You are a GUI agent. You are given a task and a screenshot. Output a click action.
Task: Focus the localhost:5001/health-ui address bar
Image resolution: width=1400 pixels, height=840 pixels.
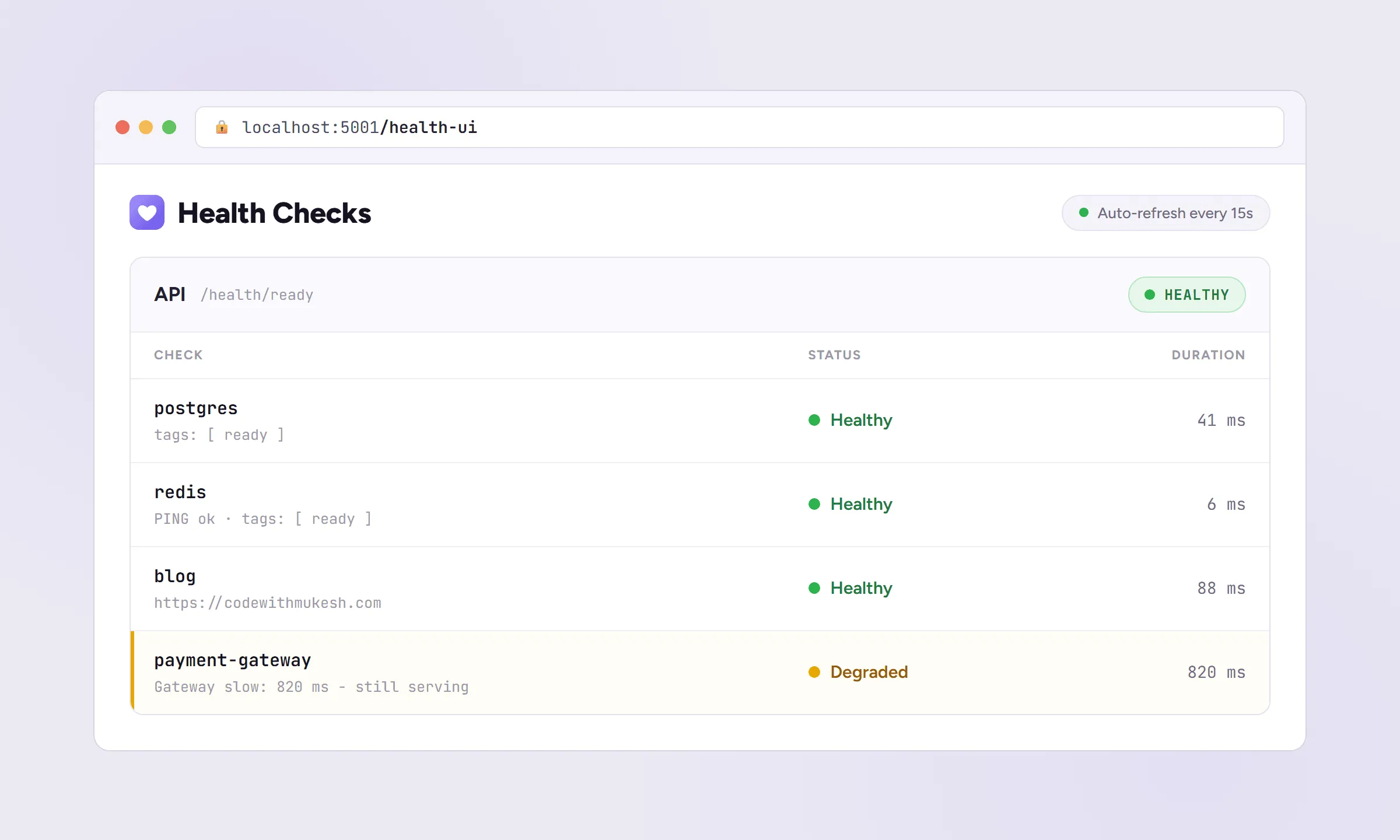tap(740, 127)
